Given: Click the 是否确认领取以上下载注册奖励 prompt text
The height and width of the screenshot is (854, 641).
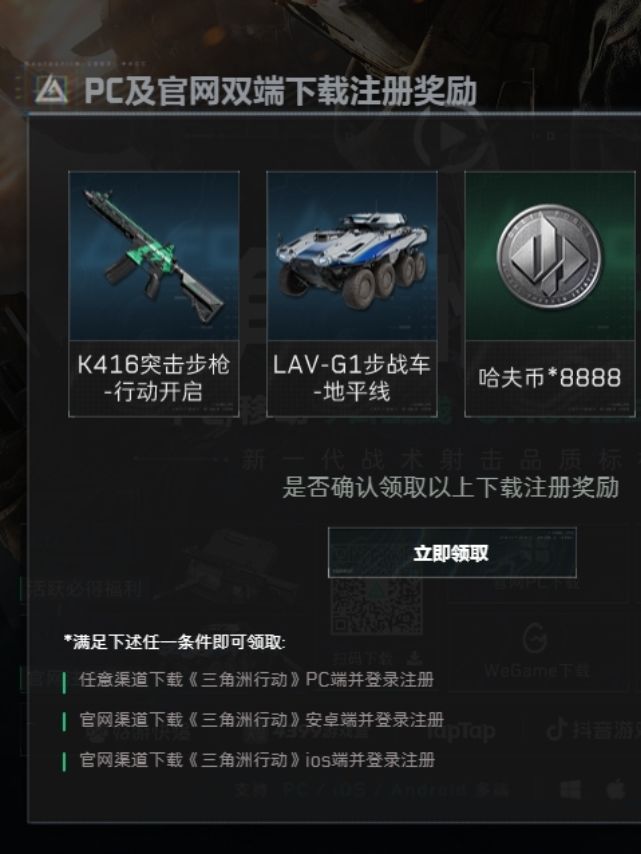Looking at the screenshot, I should click(451, 487).
